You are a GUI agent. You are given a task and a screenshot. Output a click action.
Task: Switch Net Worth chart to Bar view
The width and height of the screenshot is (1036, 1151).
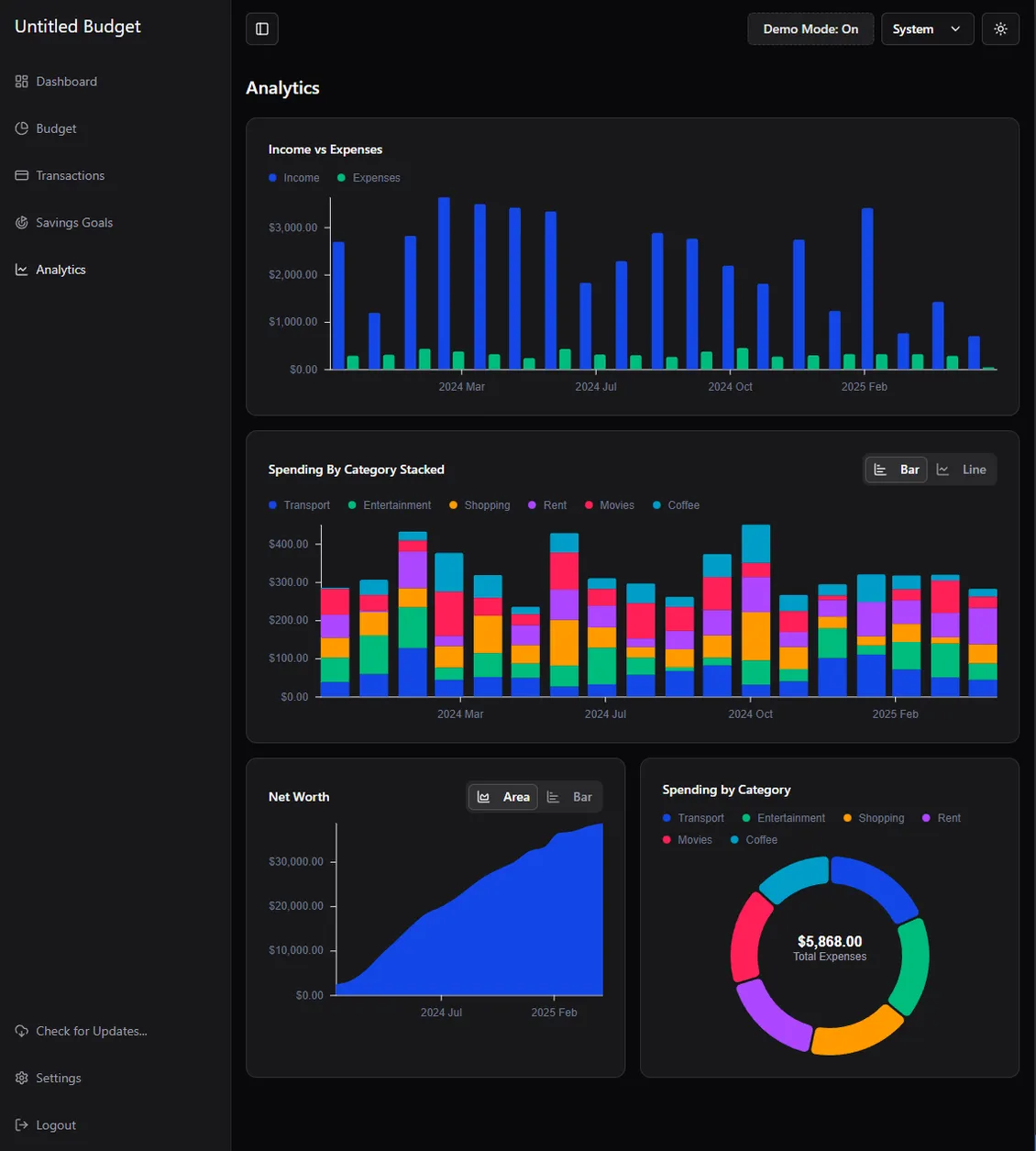570,797
